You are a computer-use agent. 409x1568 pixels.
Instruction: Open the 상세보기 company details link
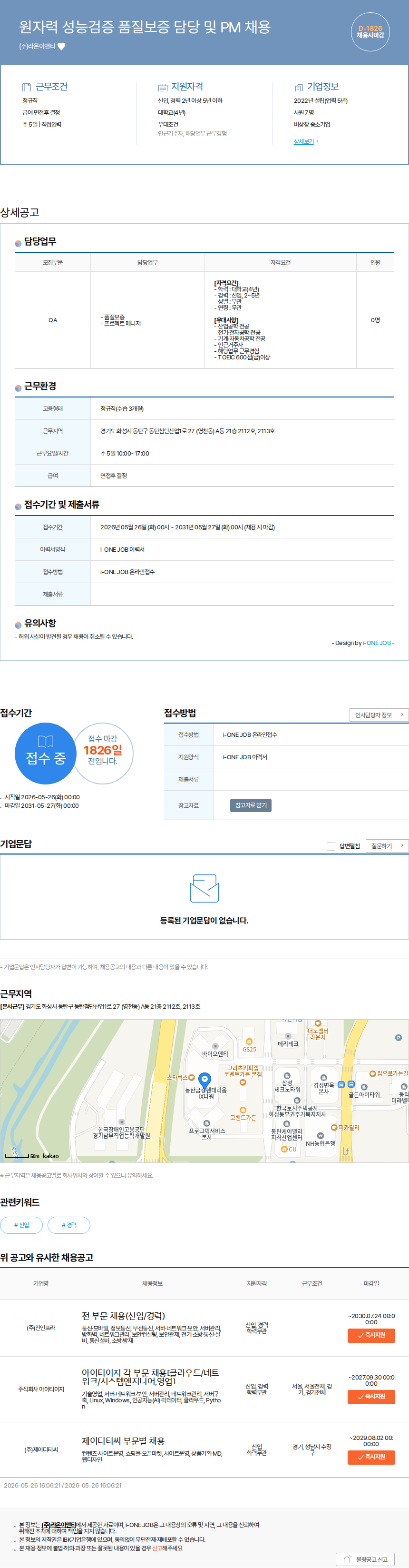pyautogui.click(x=304, y=141)
